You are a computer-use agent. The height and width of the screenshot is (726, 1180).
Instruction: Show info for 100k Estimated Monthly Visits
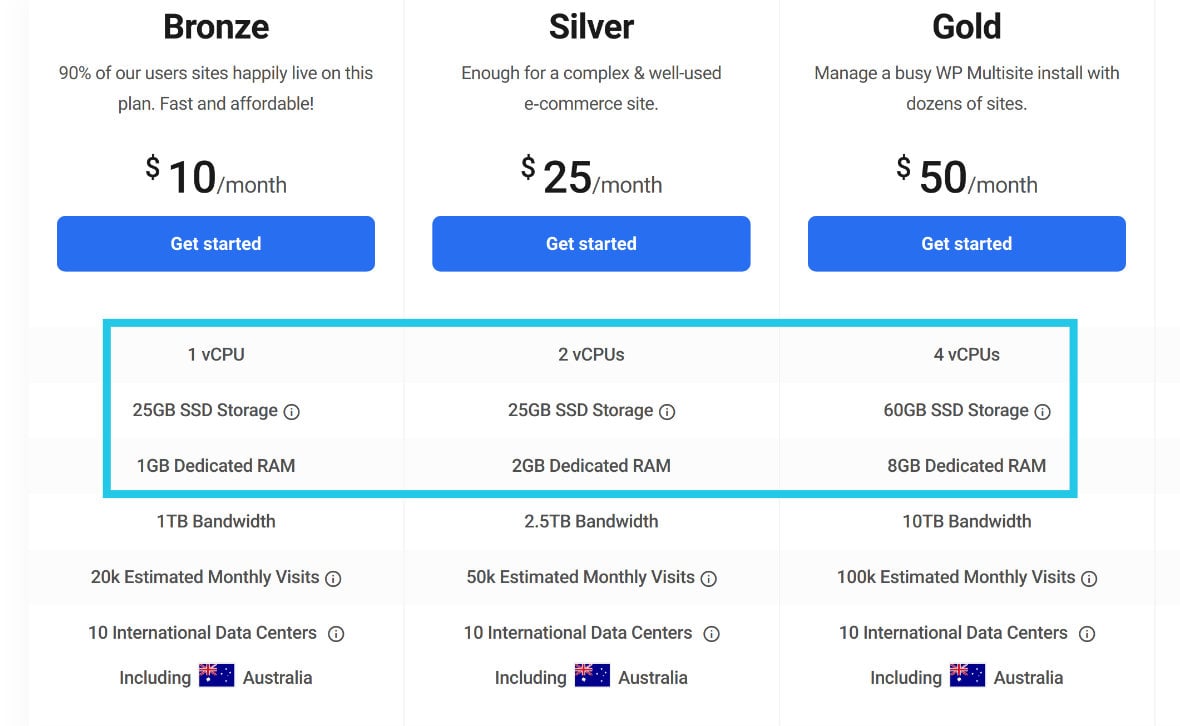point(1089,579)
